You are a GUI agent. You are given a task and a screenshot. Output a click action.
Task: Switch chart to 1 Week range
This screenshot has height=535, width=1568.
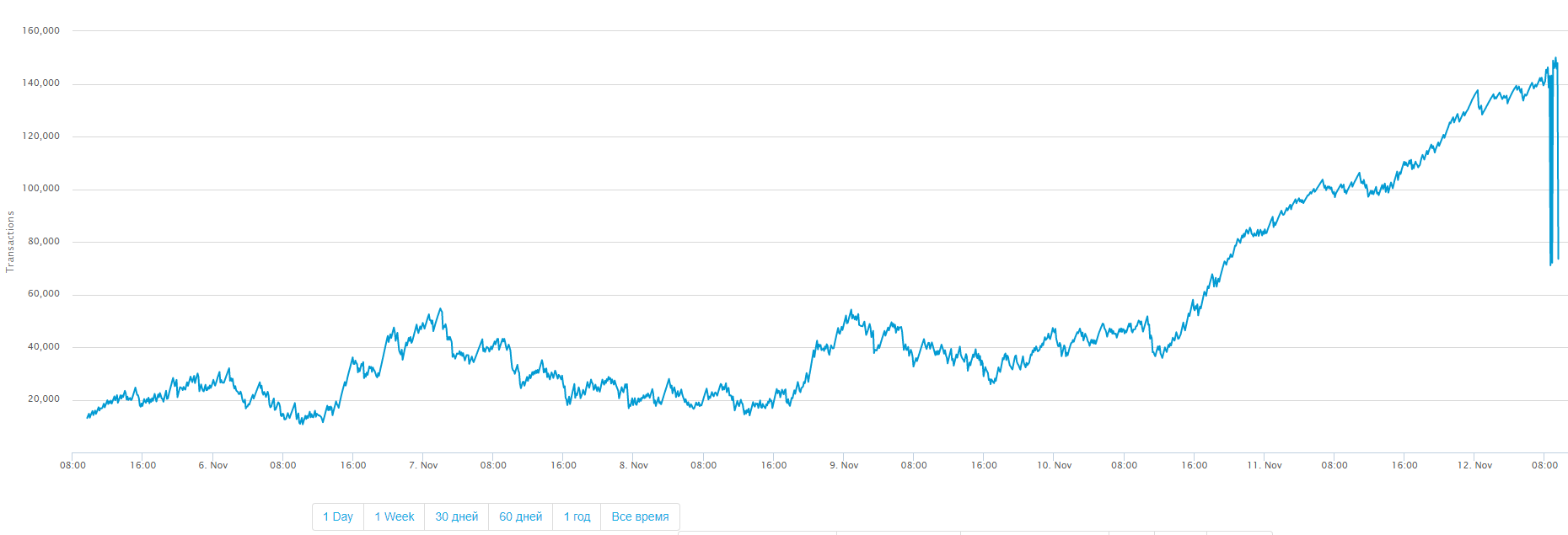(x=395, y=516)
